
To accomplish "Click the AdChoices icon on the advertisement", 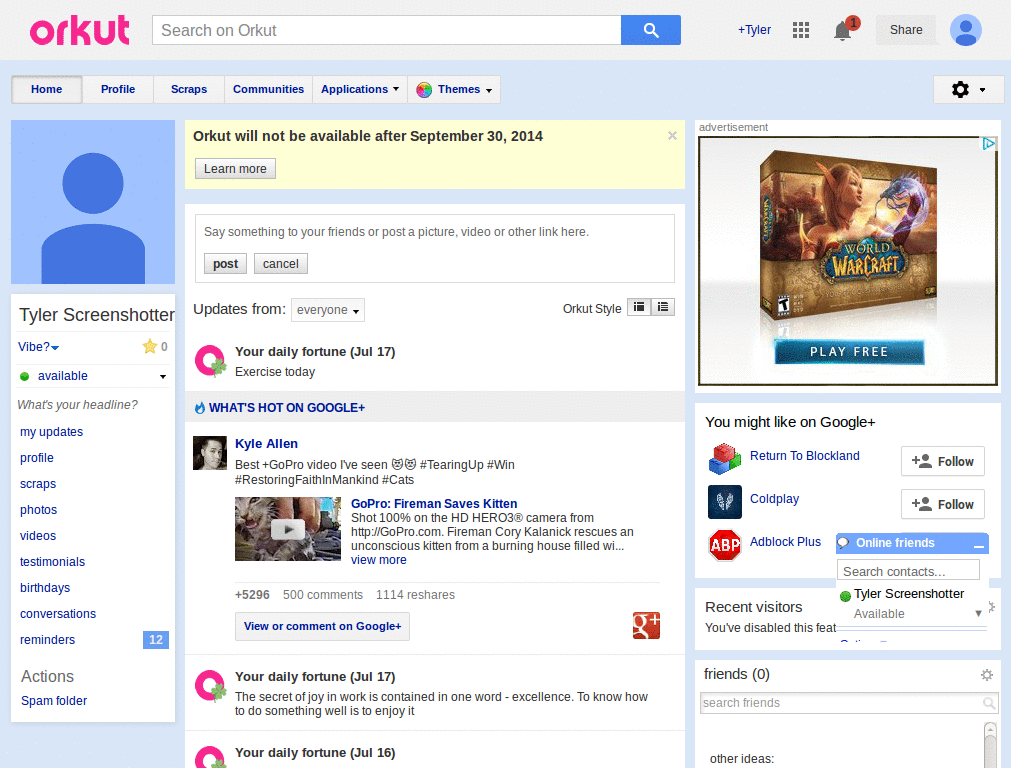I will pyautogui.click(x=989, y=143).
